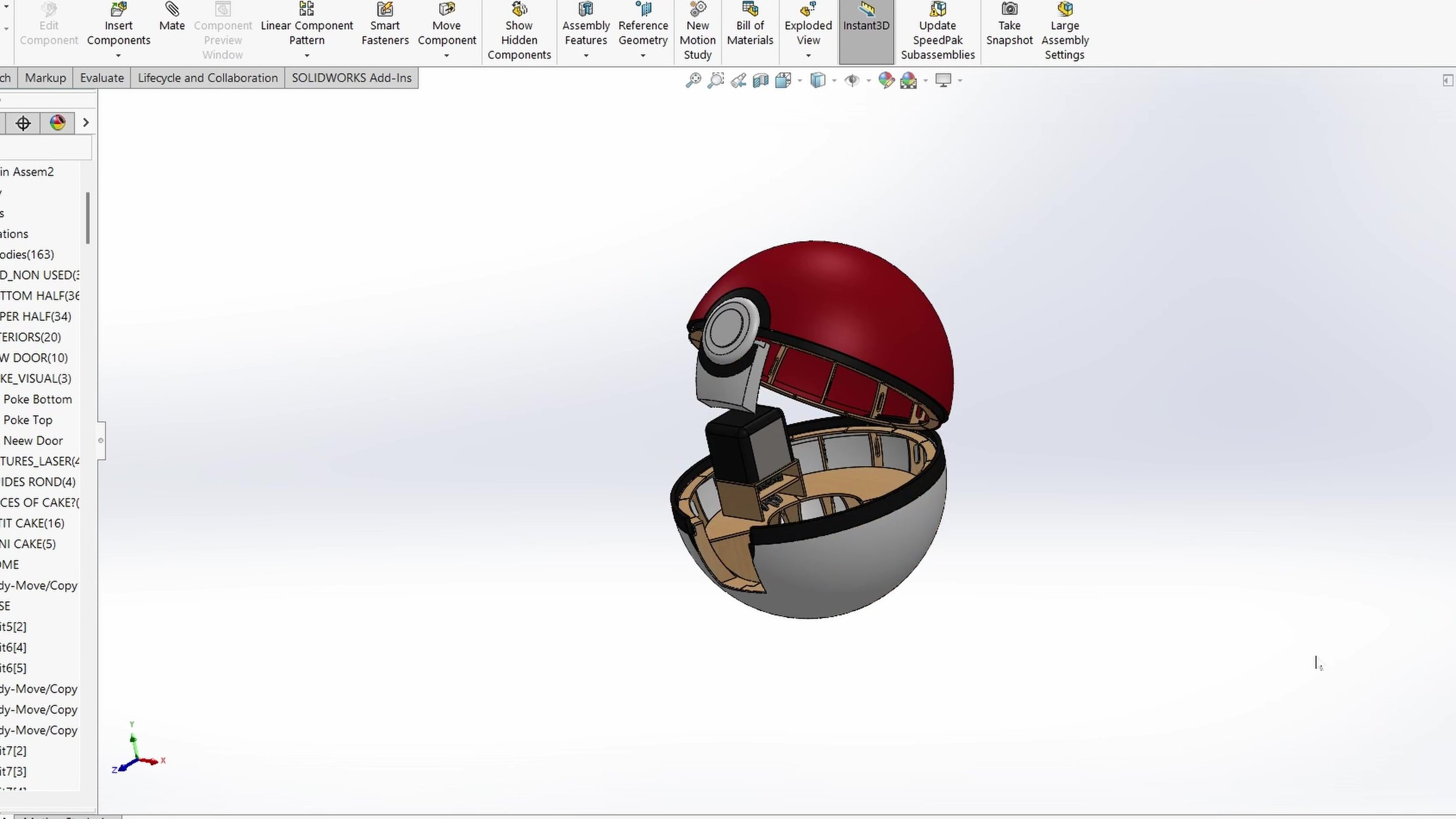
Task: Select Poke Top in feature tree
Action: point(28,420)
